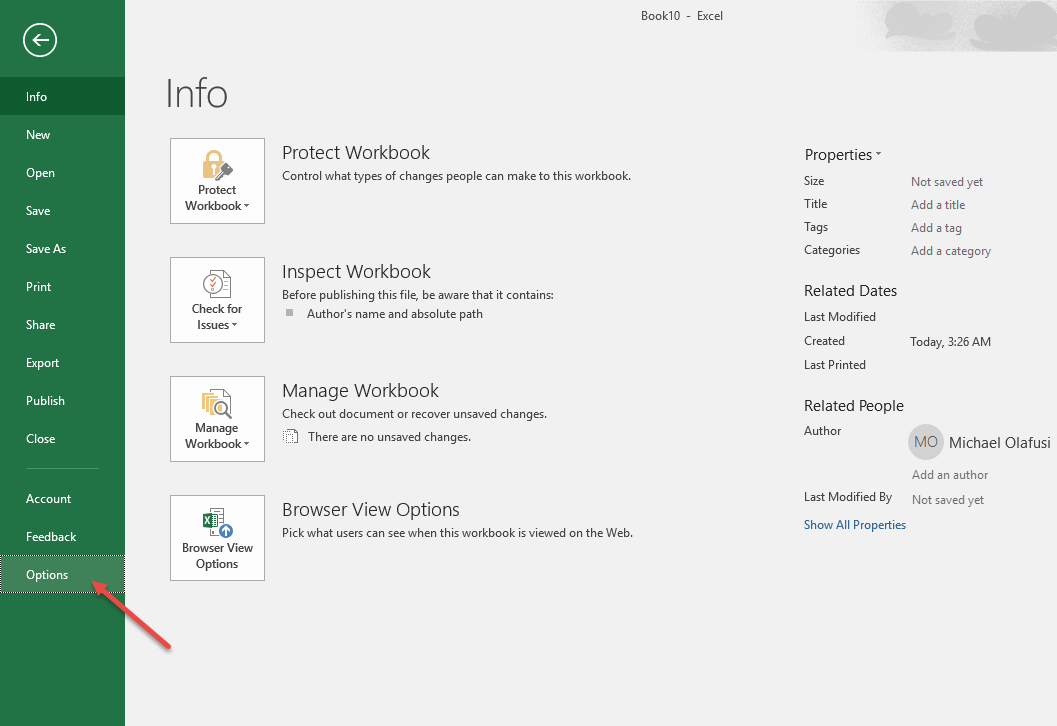This screenshot has width=1057, height=726.
Task: Click the Show All Properties link
Action: pos(854,524)
